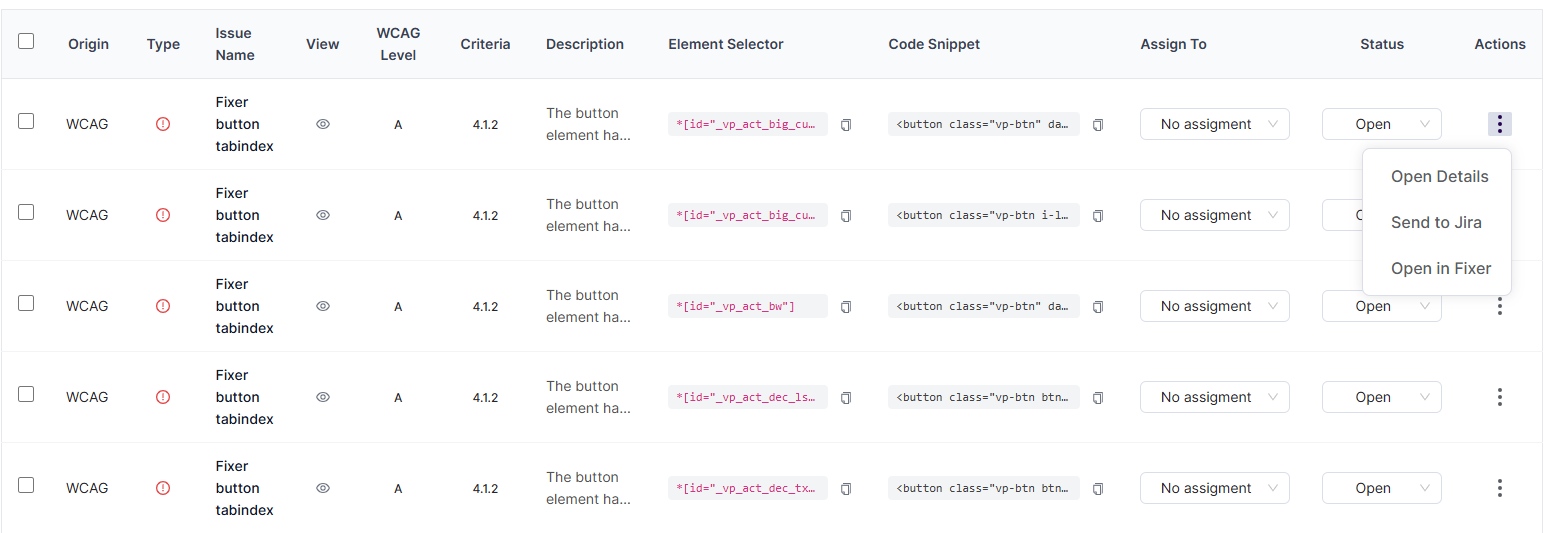Click the Fixer button tabindex name in _vp_act_dec_ls row
Image resolution: width=1544 pixels, height=533 pixels.
[x=244, y=397]
